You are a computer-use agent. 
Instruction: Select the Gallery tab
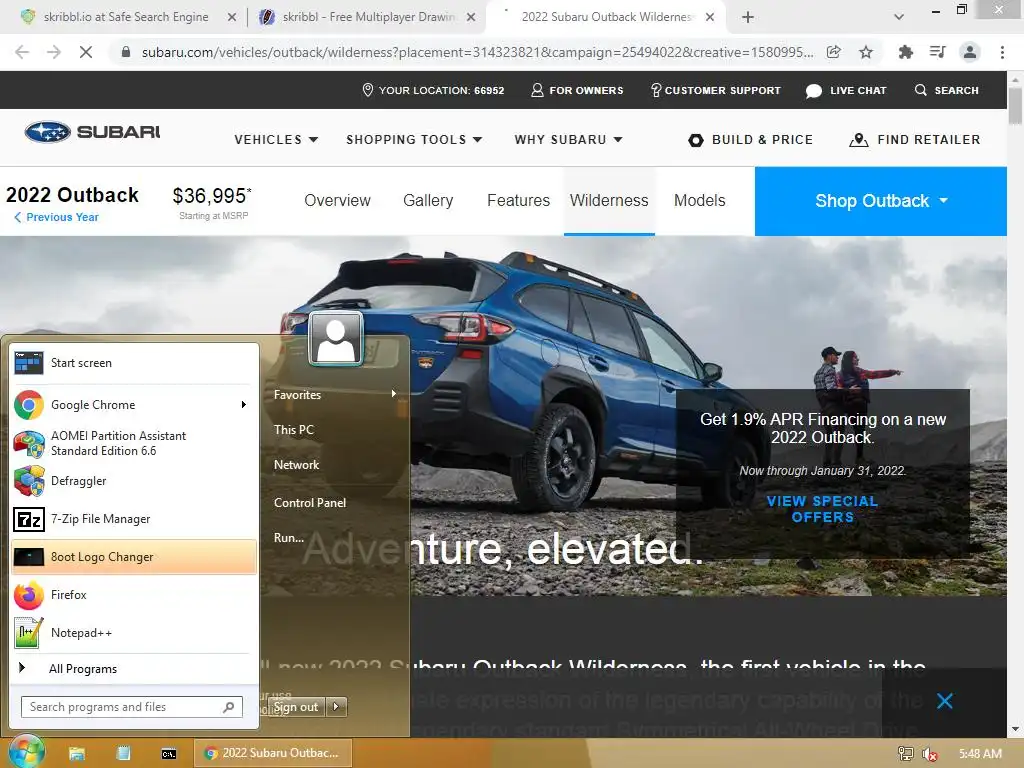click(x=428, y=200)
